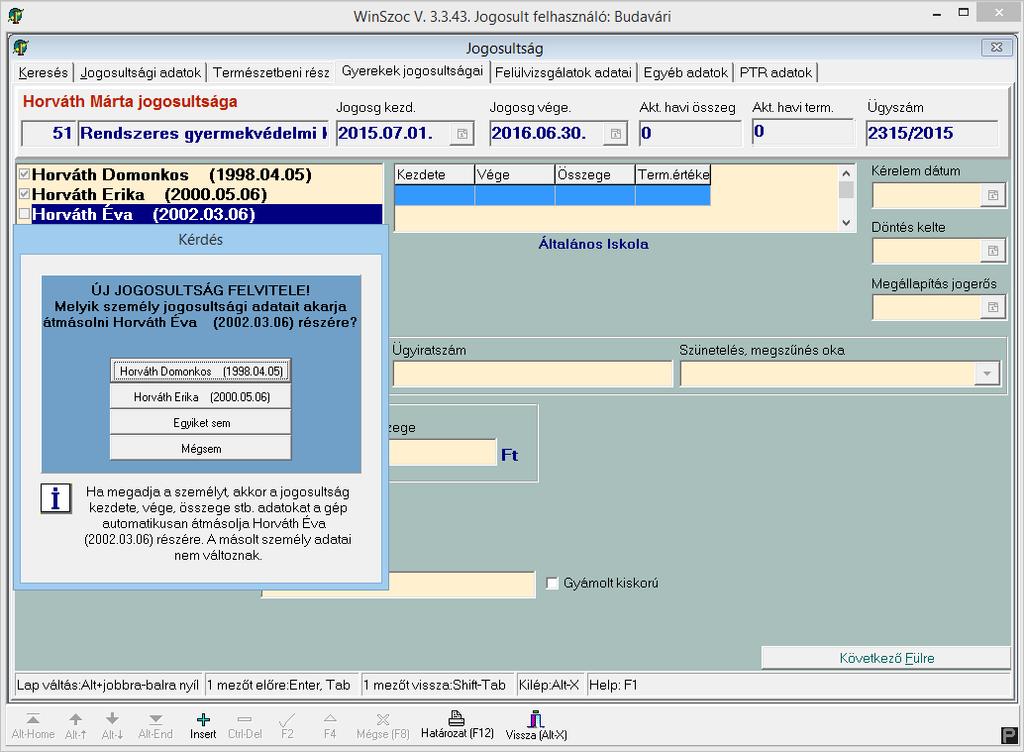The image size is (1024, 752).
Task: Open the Felülvizsgálatok adatai tab
Action: 563,72
